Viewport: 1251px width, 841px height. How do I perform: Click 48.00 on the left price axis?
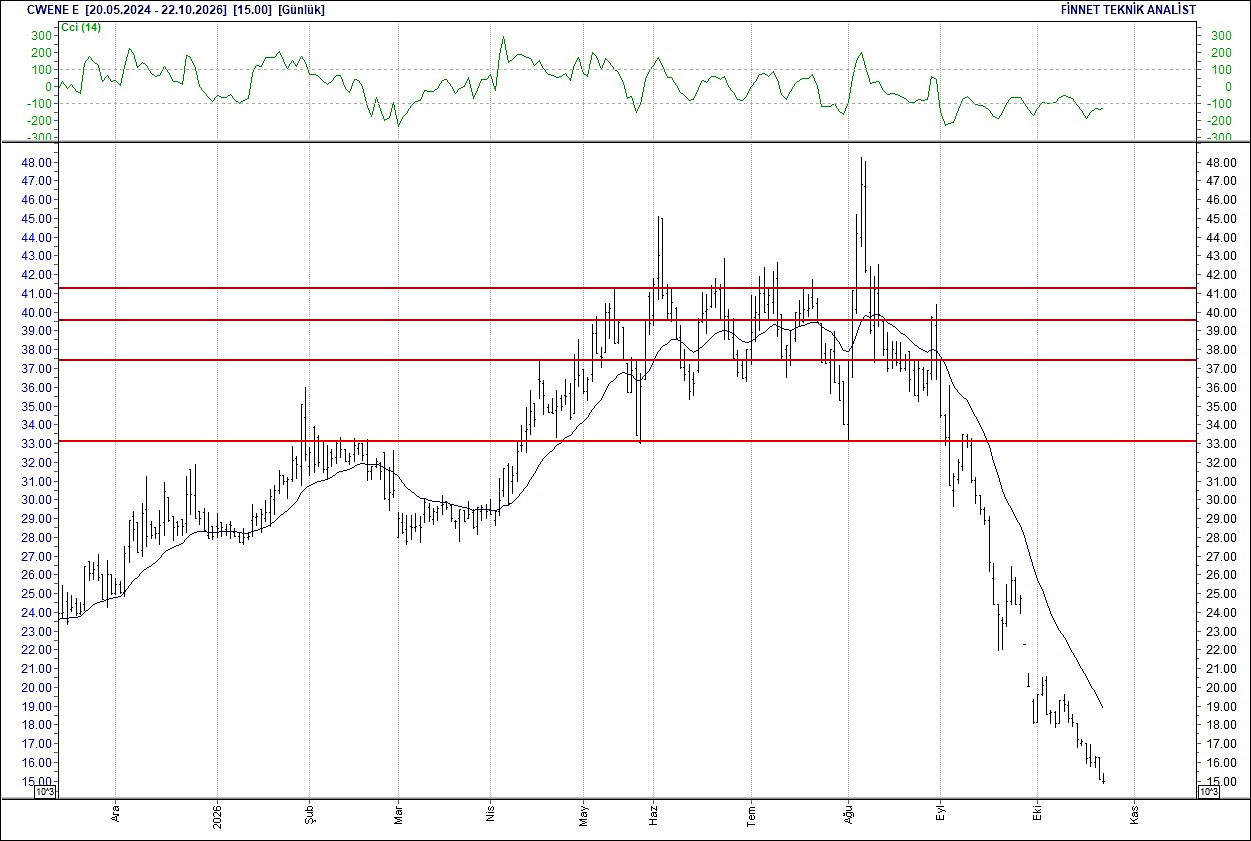click(x=35, y=163)
